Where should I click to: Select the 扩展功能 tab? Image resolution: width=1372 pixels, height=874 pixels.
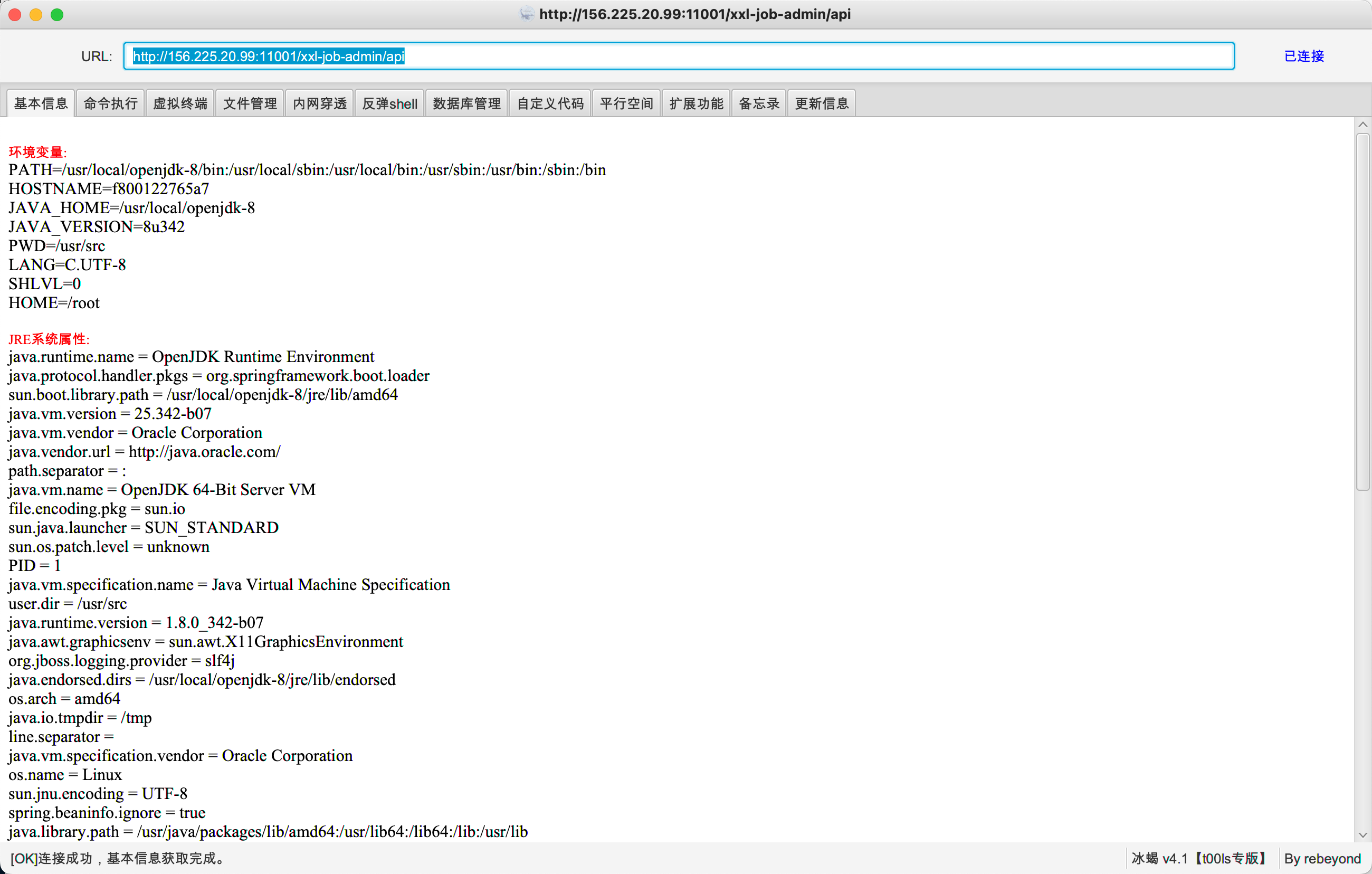click(x=695, y=103)
